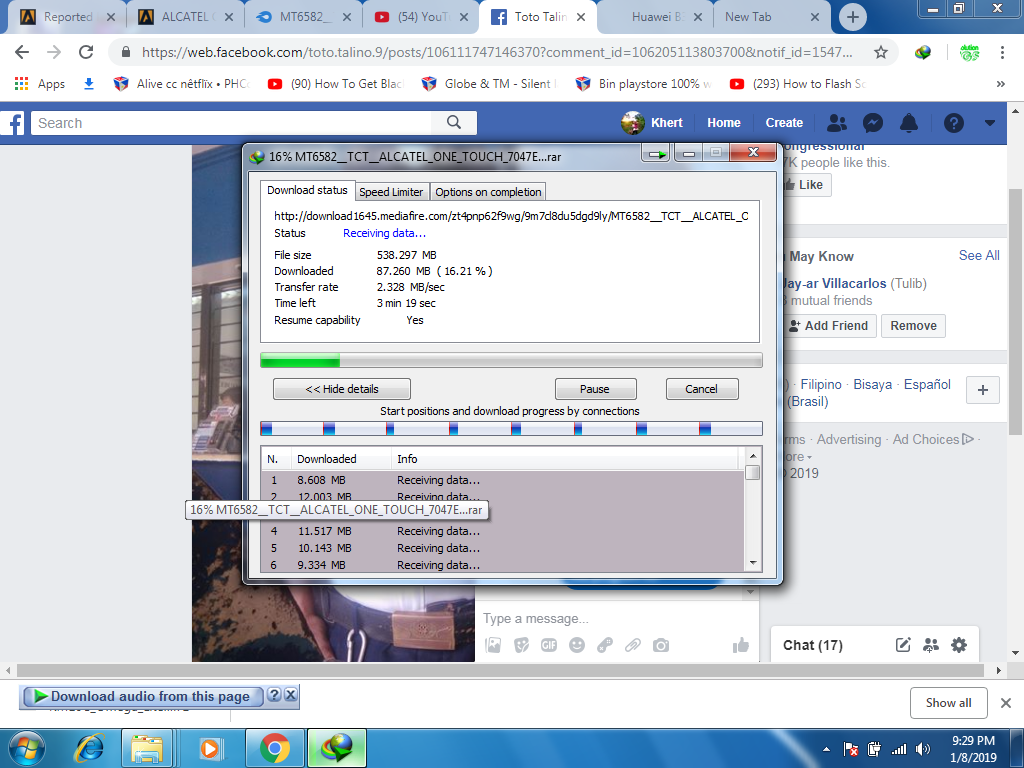1024x768 pixels.
Task: Open the Messenger icon in Facebook header
Action: 873,123
